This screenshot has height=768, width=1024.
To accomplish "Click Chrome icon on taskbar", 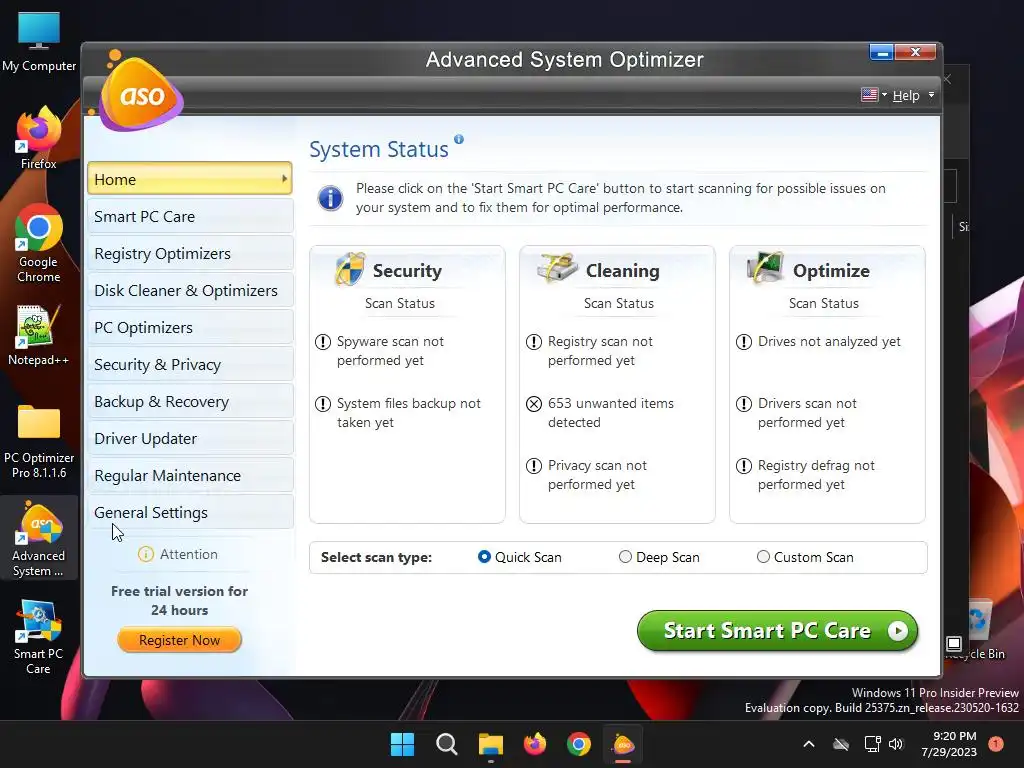I will 579,744.
